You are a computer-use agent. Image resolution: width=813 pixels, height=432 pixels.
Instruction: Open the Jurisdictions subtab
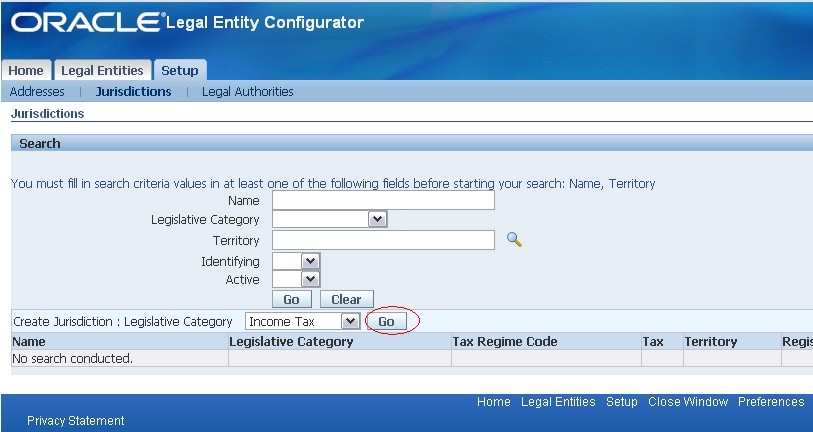(133, 92)
